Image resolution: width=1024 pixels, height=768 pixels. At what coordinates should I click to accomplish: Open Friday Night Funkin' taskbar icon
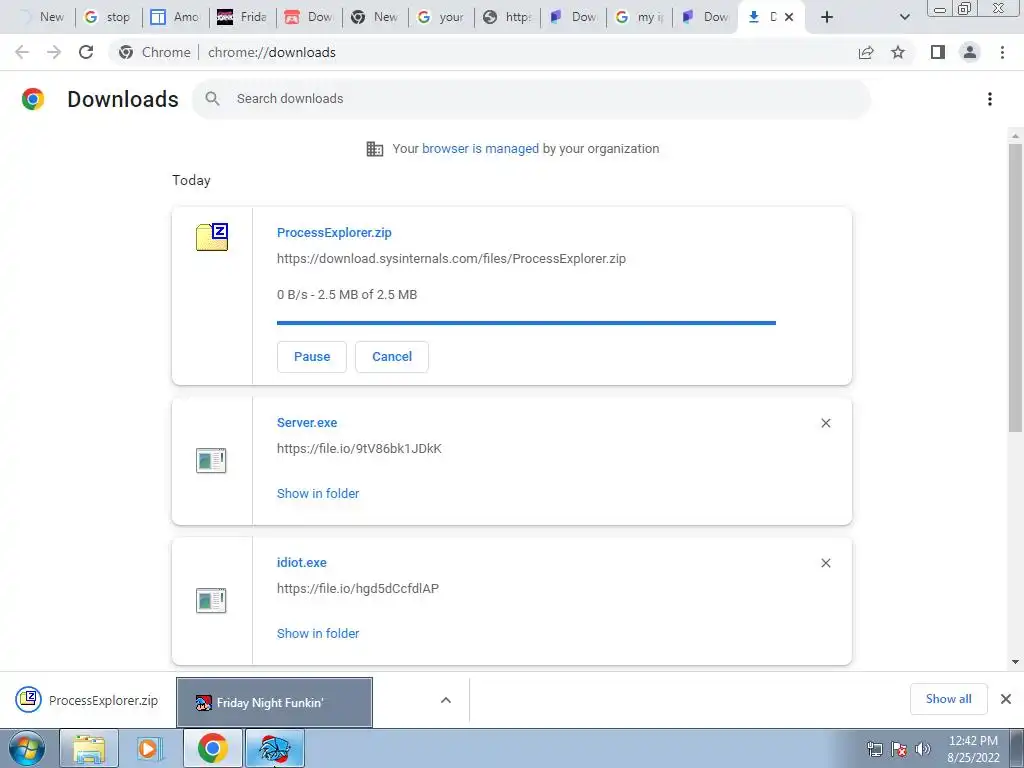click(x=274, y=748)
